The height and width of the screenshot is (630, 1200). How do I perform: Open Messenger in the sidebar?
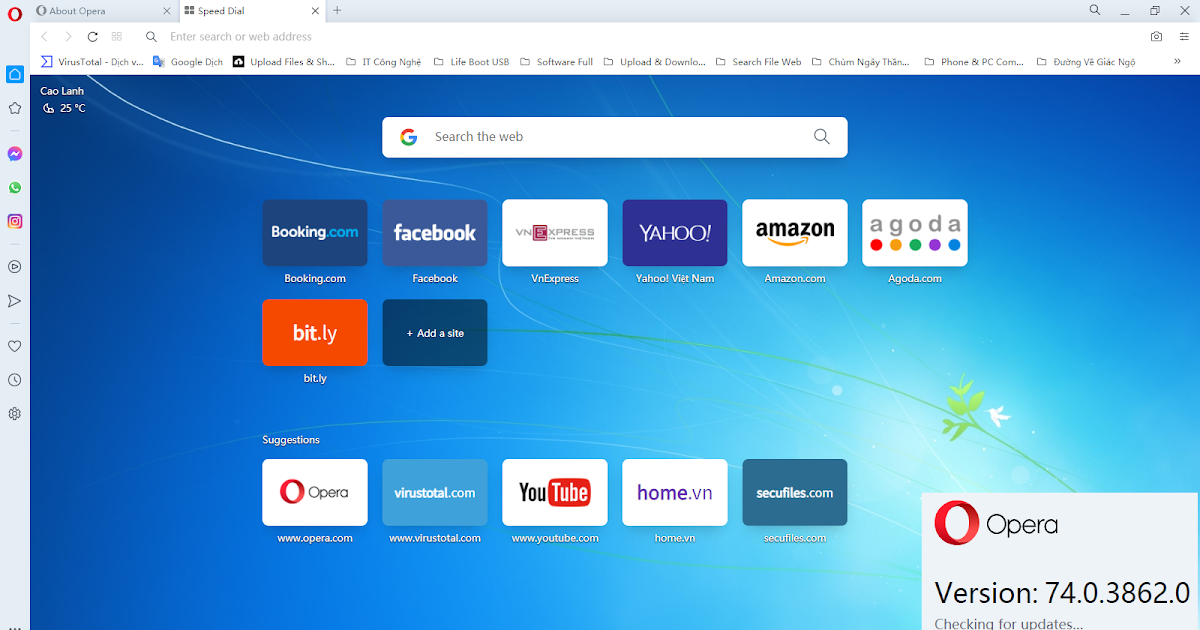[15, 154]
